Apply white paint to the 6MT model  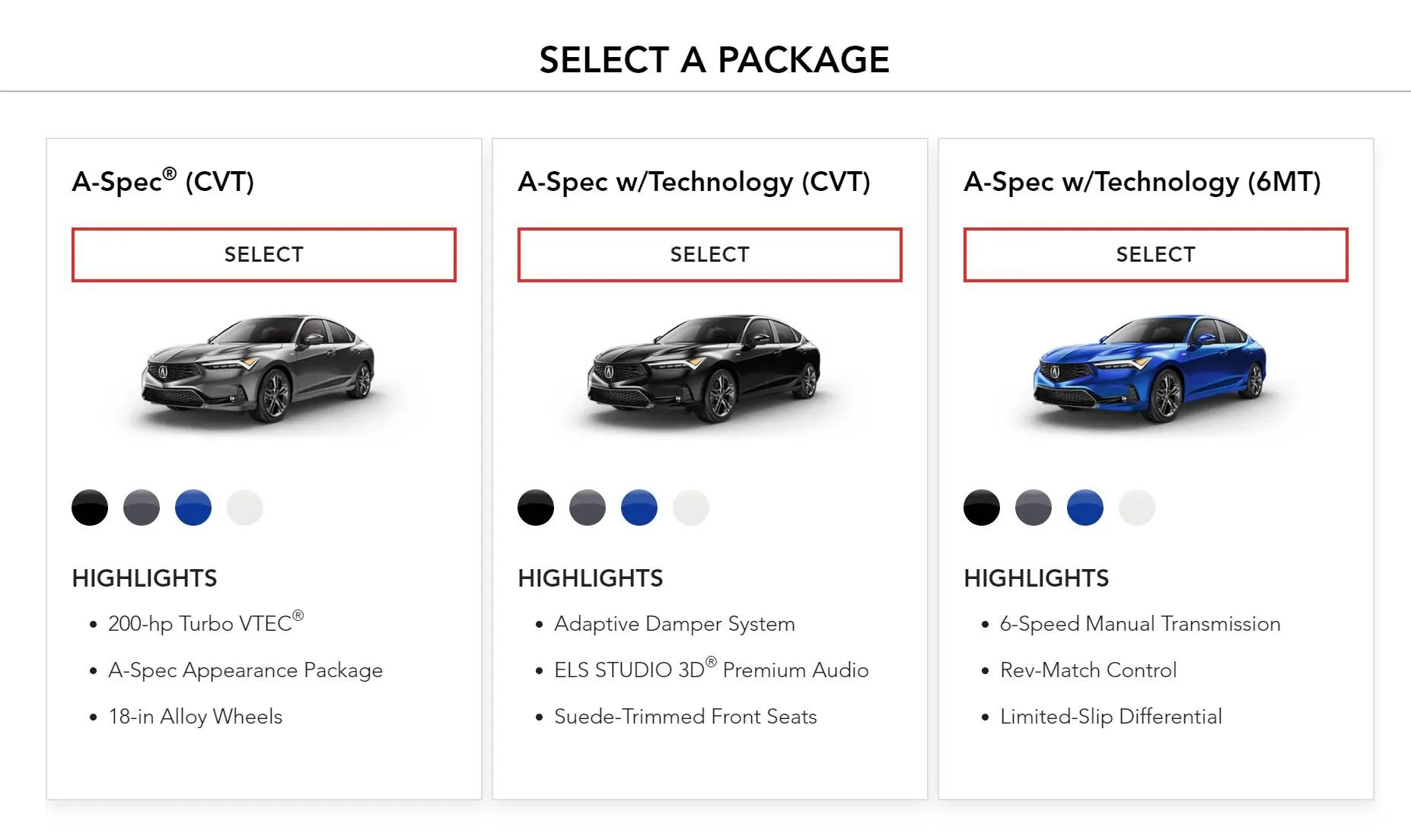pos(1136,507)
